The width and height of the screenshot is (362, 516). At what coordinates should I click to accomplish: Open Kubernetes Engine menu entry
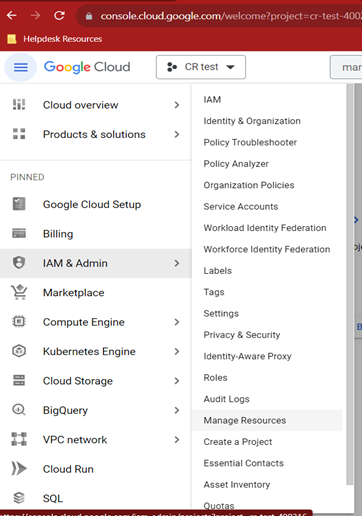point(96,351)
